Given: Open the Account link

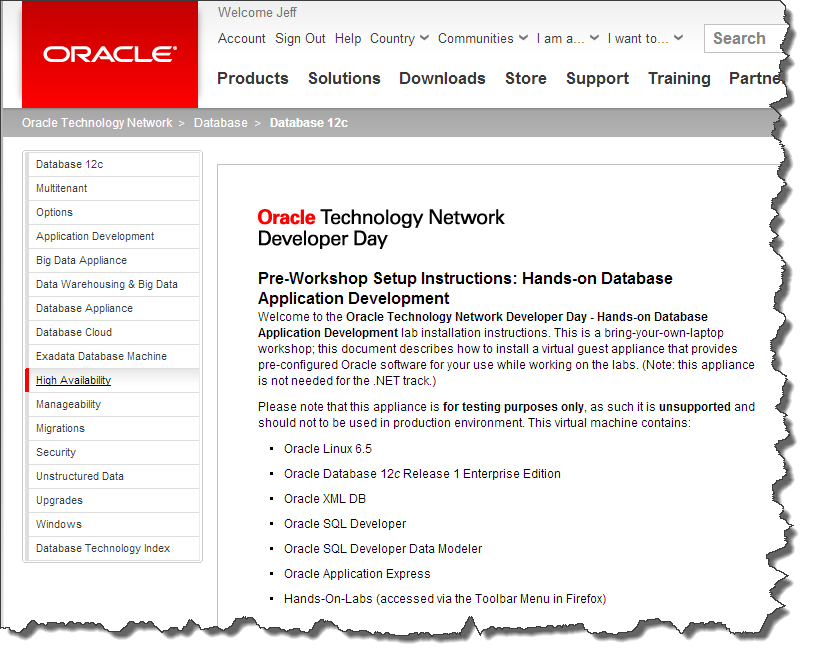Looking at the screenshot, I should tap(241, 38).
